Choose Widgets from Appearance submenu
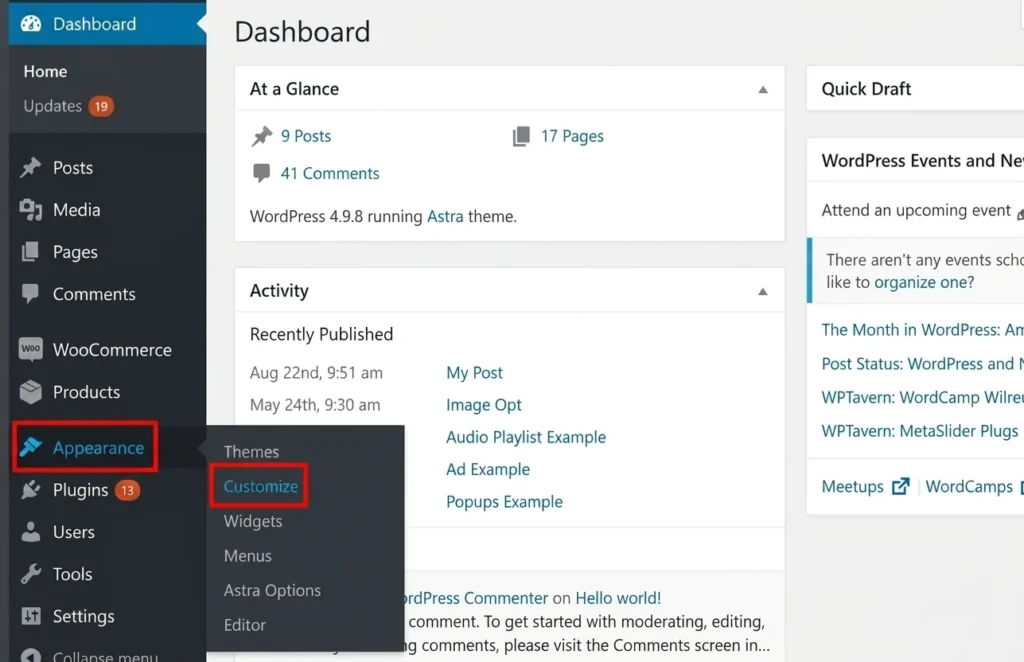1024x662 pixels. pyautogui.click(x=253, y=521)
